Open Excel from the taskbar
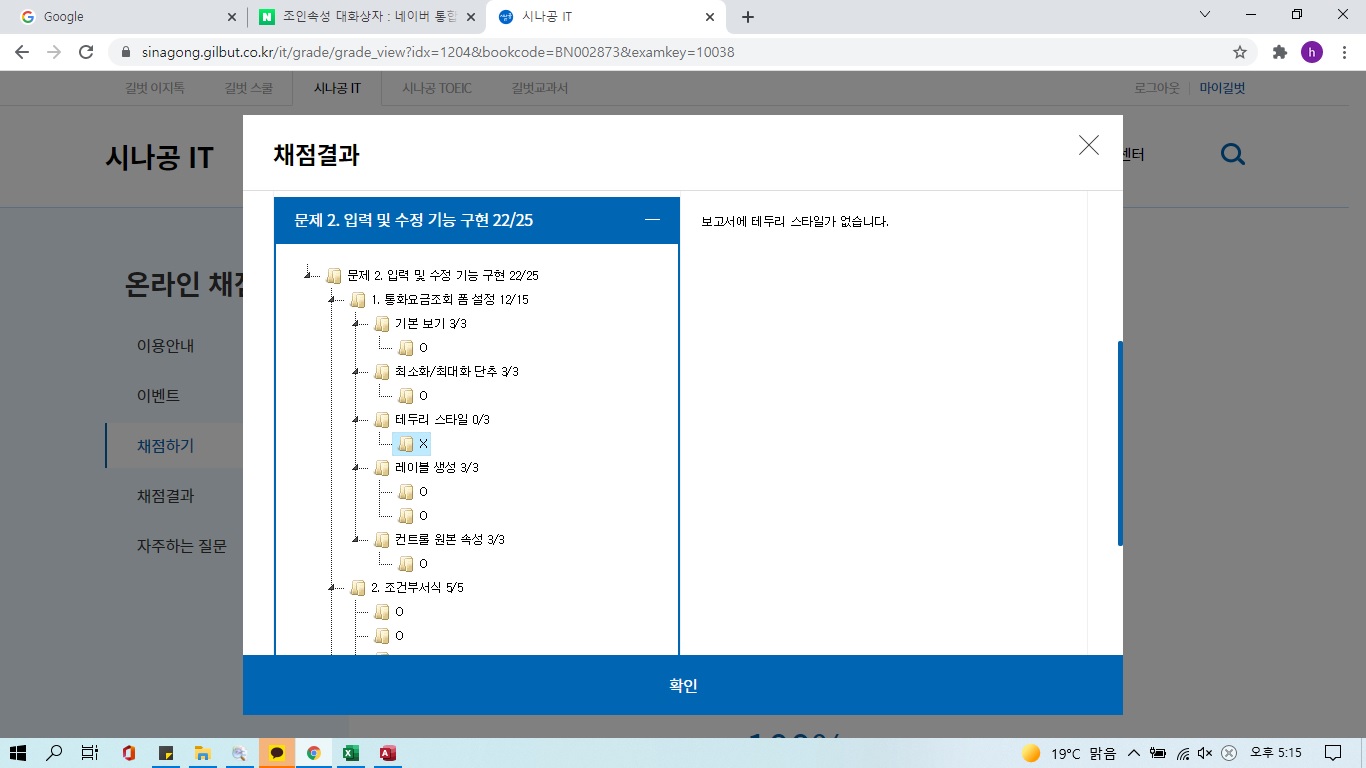 pyautogui.click(x=350, y=753)
